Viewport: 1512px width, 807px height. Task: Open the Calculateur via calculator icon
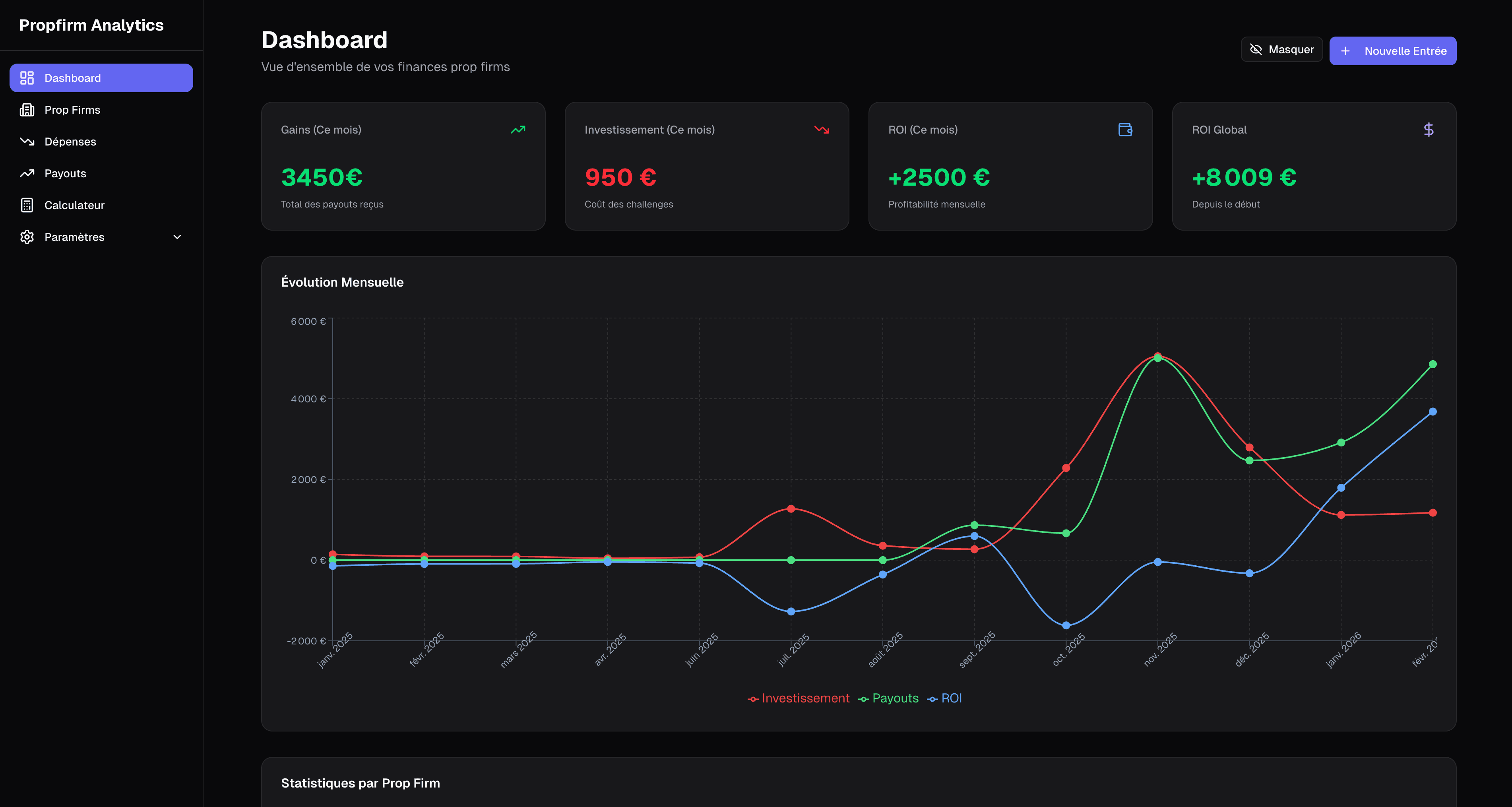(27, 205)
